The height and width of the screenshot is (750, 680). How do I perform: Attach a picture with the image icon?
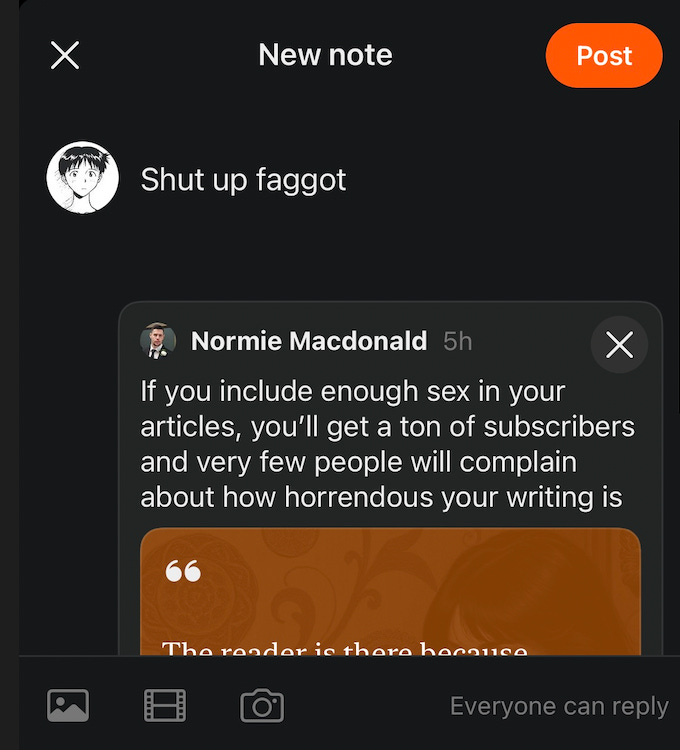68,706
